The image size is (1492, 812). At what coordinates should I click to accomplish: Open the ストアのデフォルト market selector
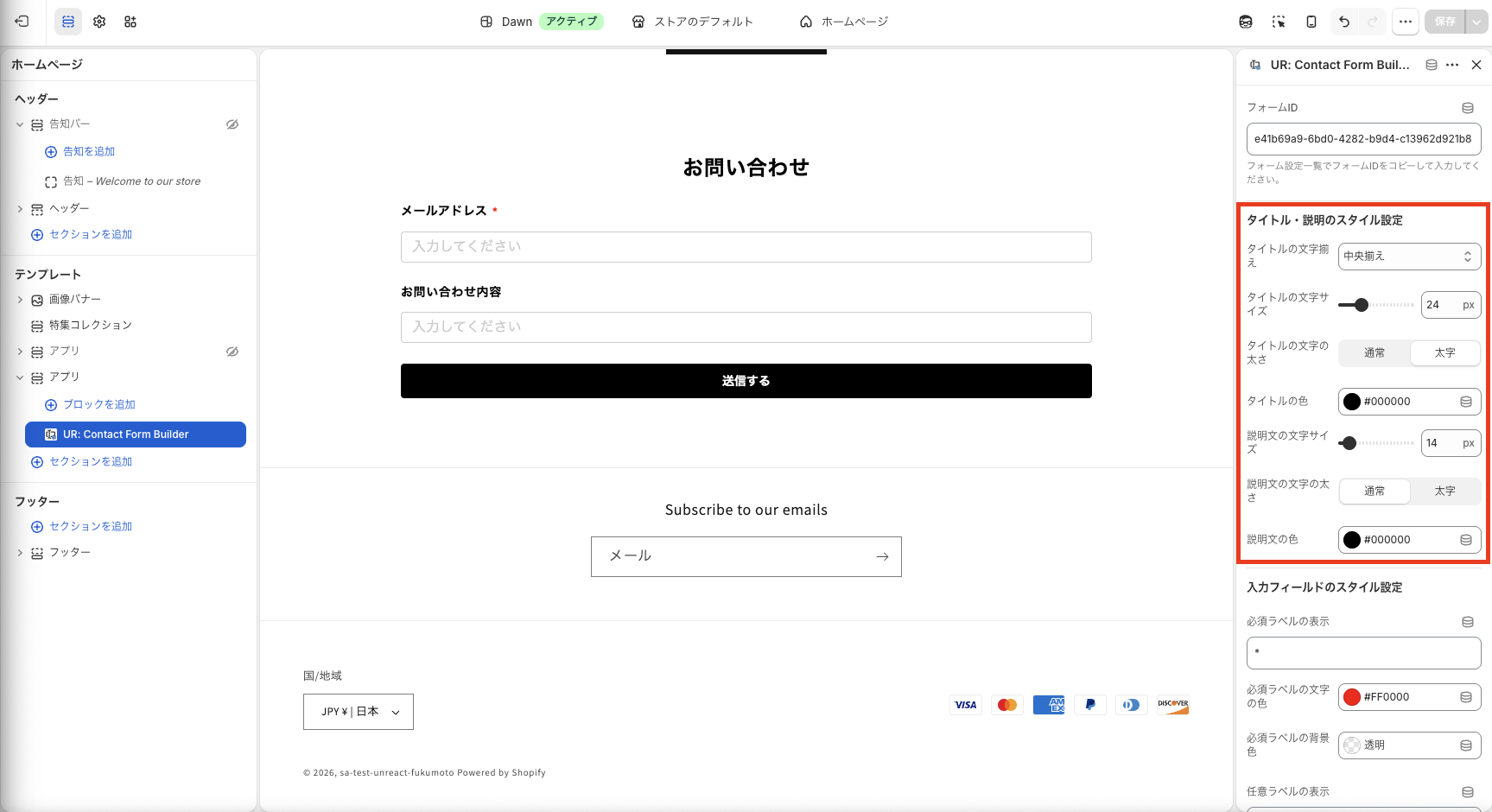(693, 22)
